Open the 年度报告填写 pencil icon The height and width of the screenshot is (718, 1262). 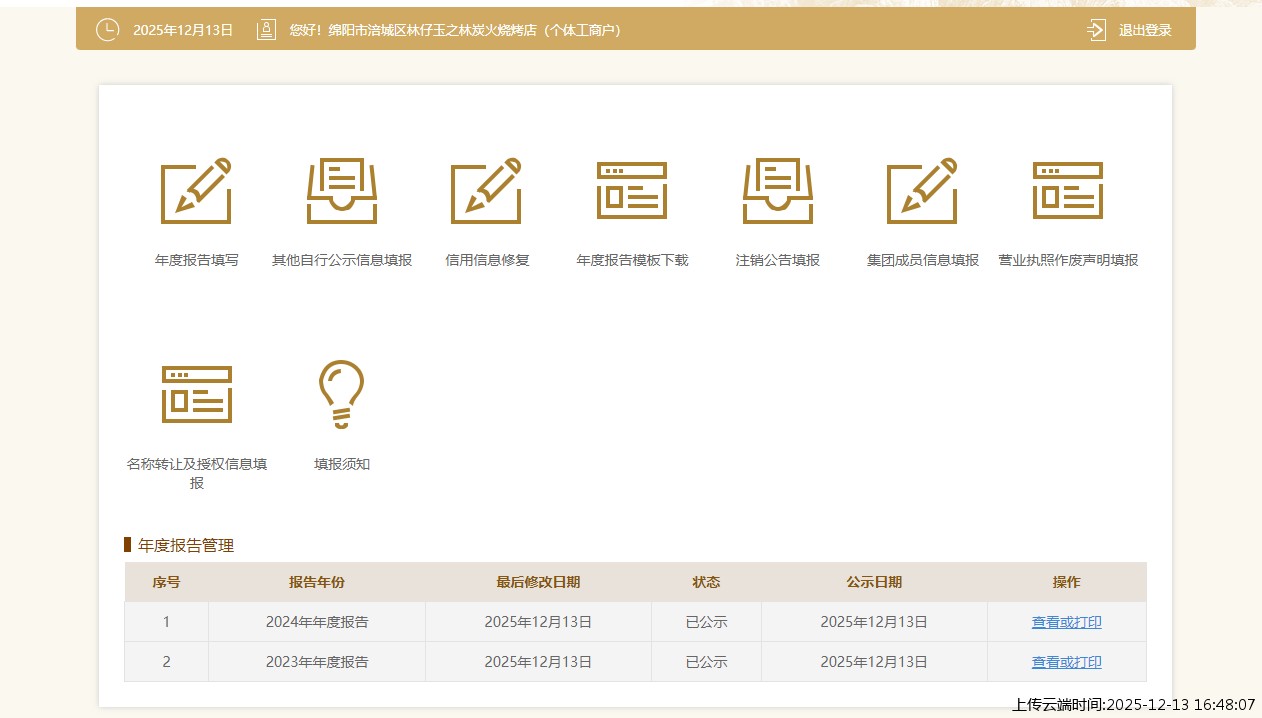pyautogui.click(x=196, y=191)
